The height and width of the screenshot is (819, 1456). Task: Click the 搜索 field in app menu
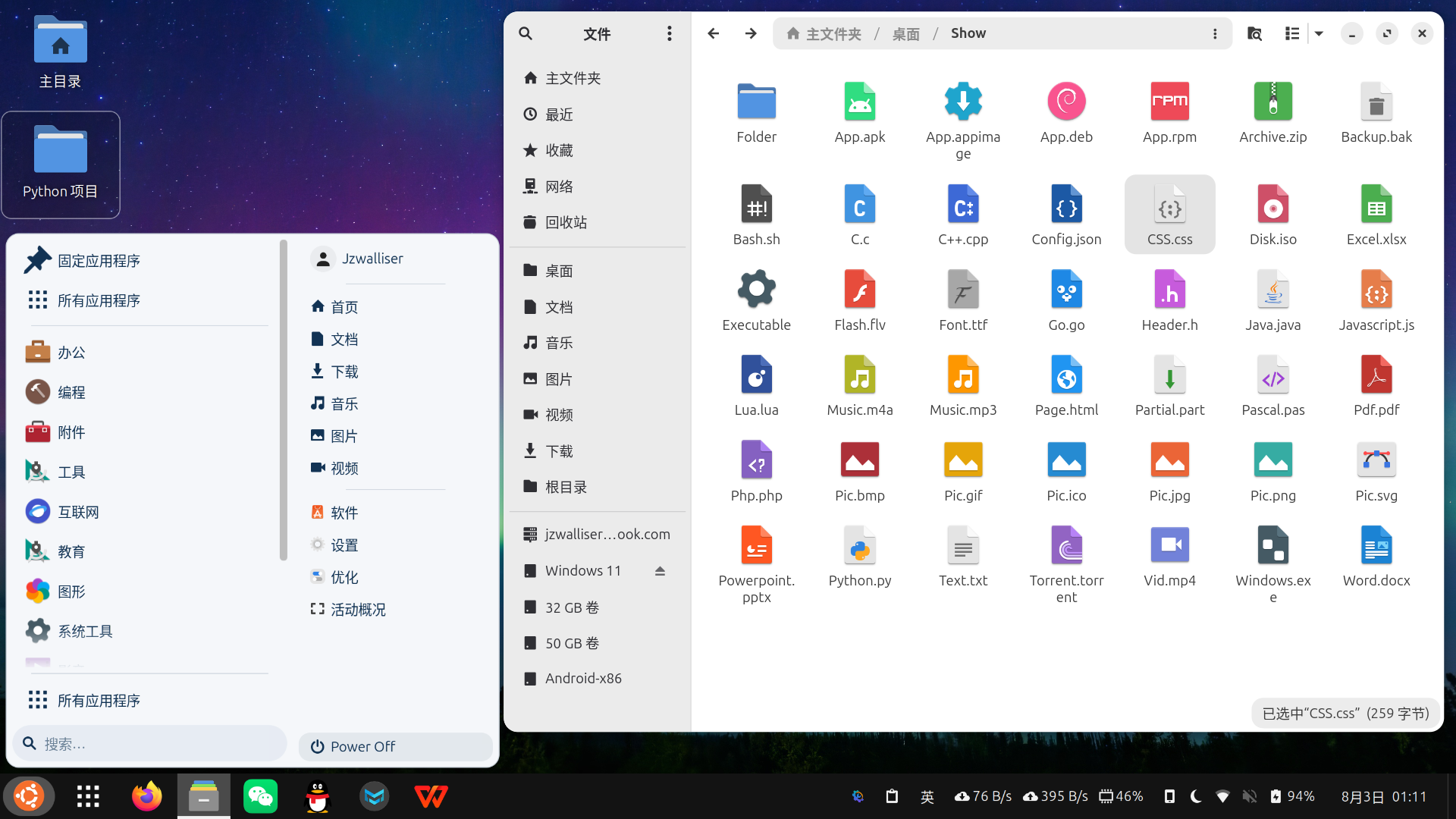pyautogui.click(x=150, y=743)
